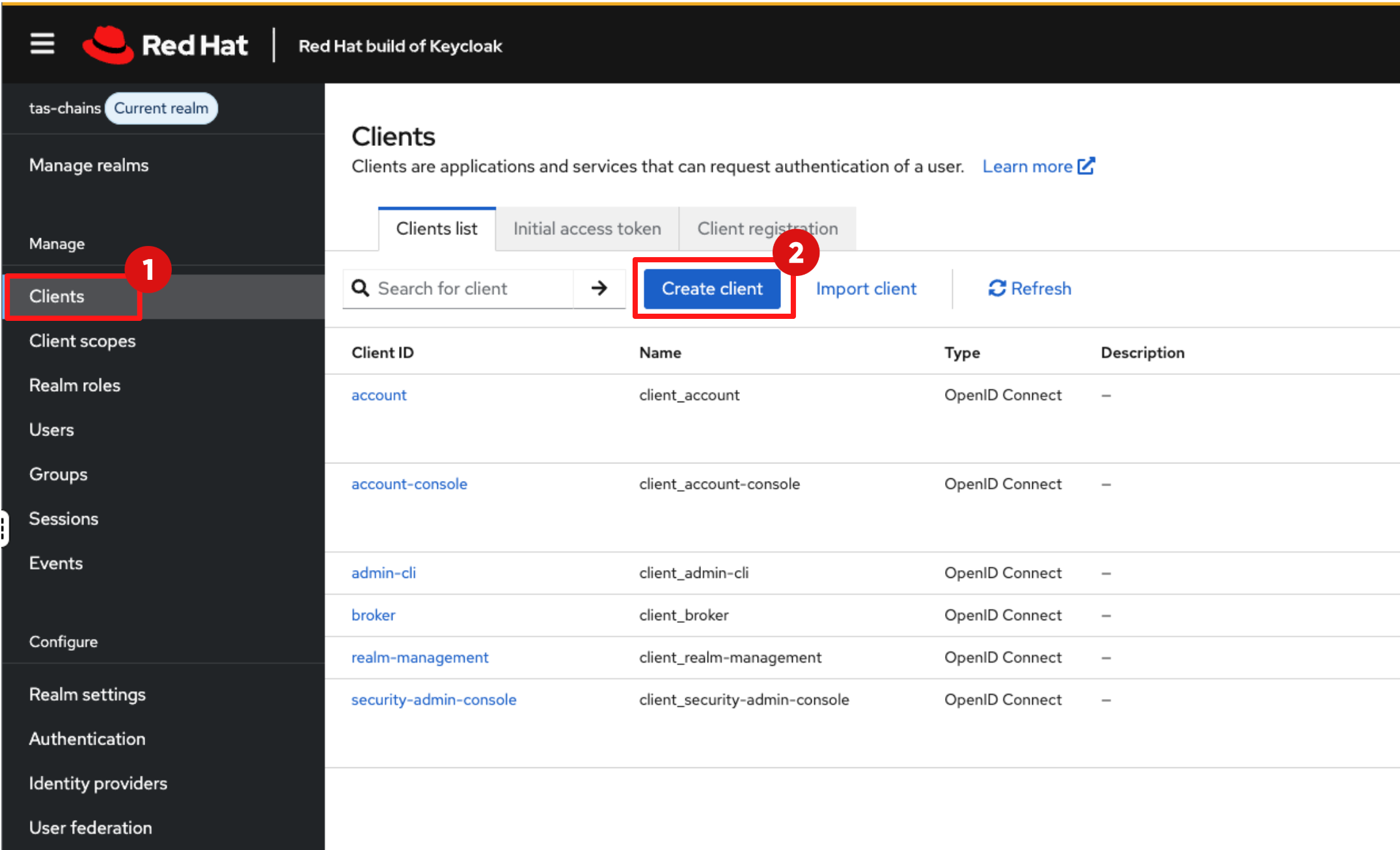Click the external link icon beside Learn more
The image size is (1400, 850).
1086,166
